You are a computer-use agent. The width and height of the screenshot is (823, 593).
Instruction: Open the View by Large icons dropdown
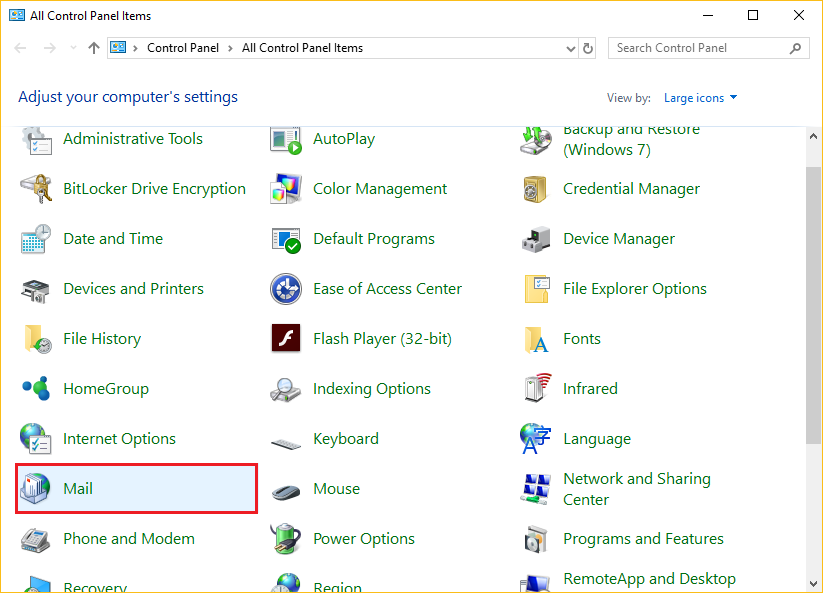700,98
